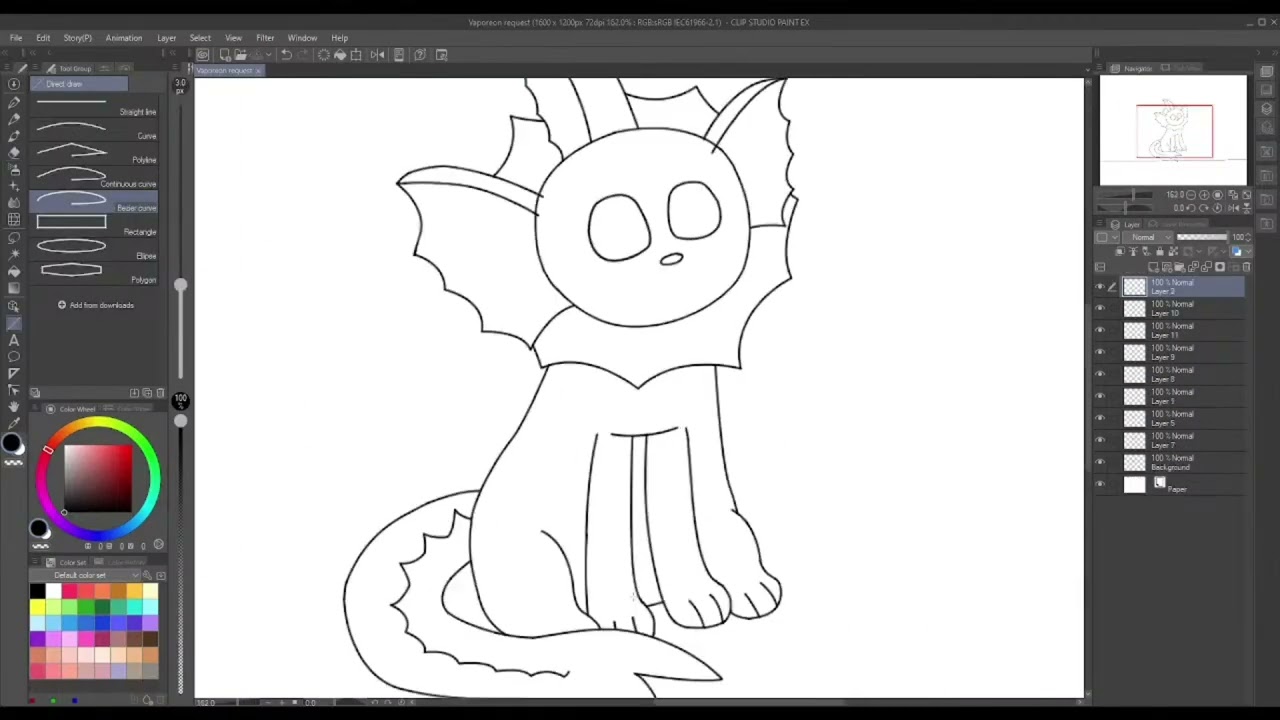Choose the Curve sub tool
1280x720 pixels.
[x=95, y=129]
